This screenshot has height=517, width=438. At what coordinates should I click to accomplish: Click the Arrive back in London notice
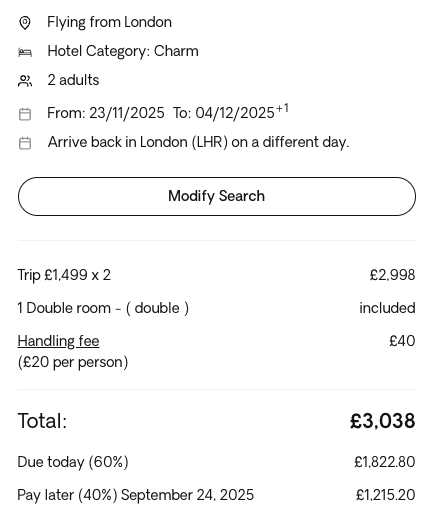tap(198, 142)
